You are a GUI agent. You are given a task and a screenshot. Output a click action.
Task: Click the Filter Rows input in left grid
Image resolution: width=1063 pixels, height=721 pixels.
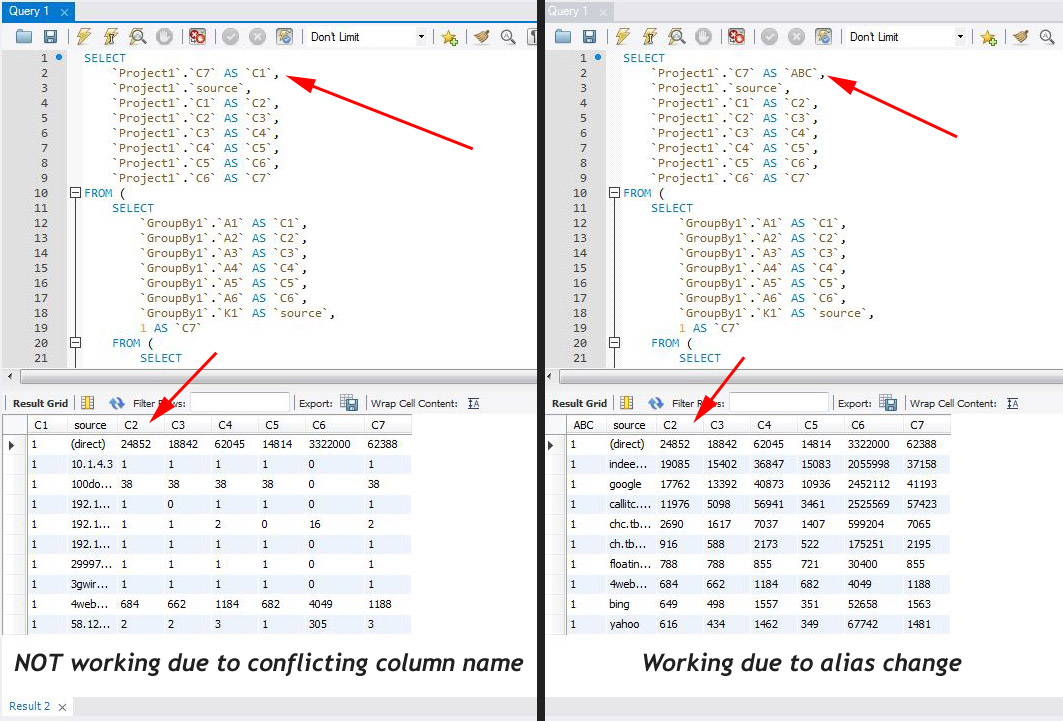[240, 403]
